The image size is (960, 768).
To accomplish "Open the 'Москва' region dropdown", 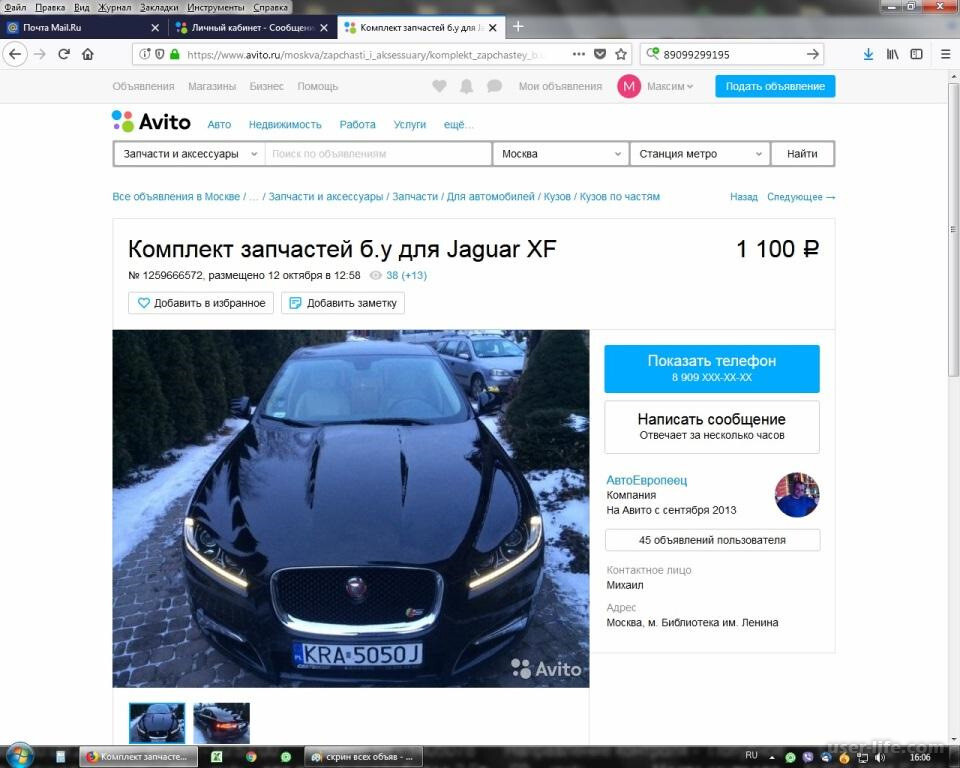I will 561,154.
